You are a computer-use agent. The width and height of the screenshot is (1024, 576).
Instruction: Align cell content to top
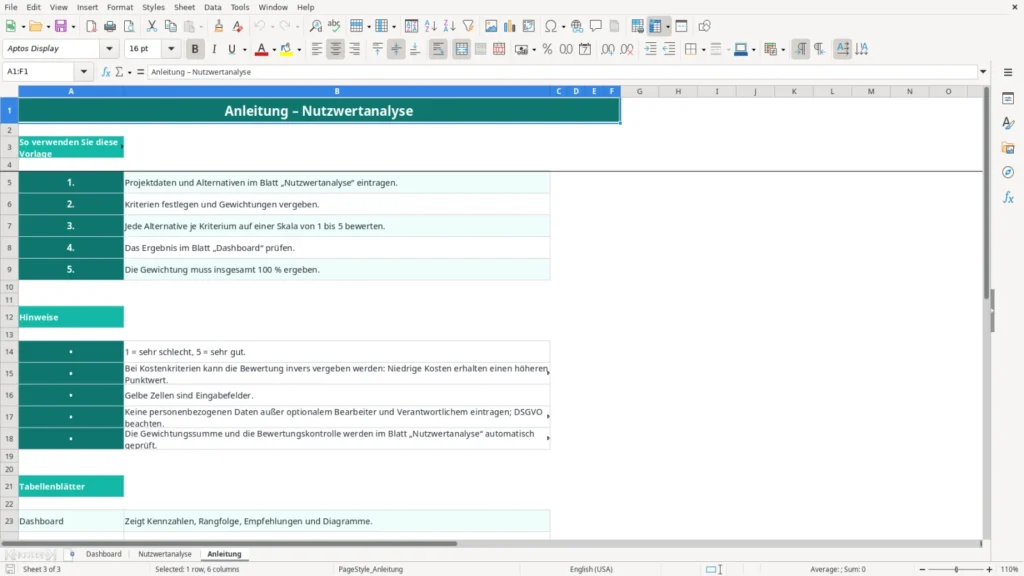[x=377, y=49]
